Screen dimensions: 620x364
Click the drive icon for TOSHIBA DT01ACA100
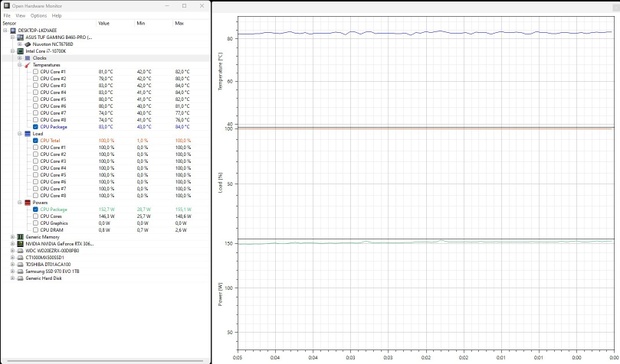tap(20, 264)
